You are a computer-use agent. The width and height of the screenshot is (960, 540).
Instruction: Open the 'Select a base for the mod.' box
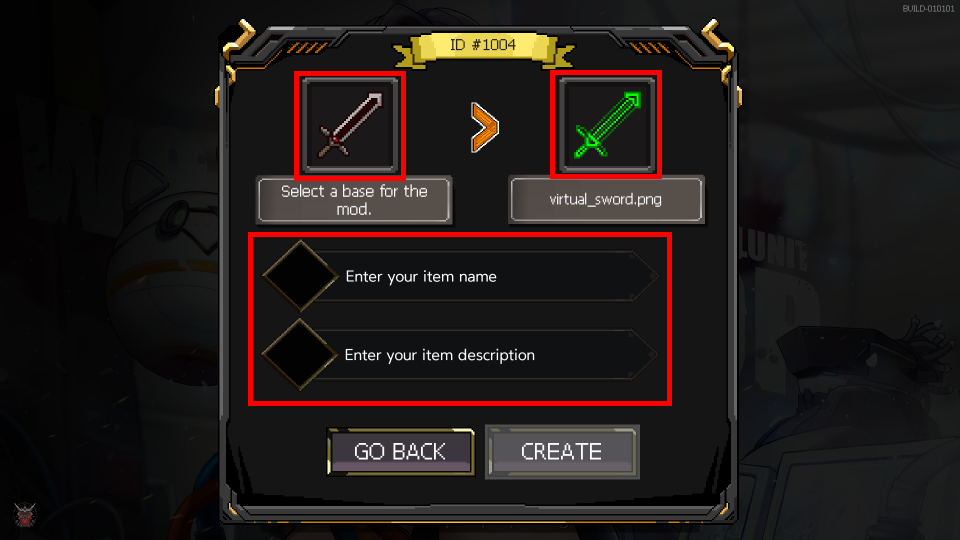click(354, 200)
